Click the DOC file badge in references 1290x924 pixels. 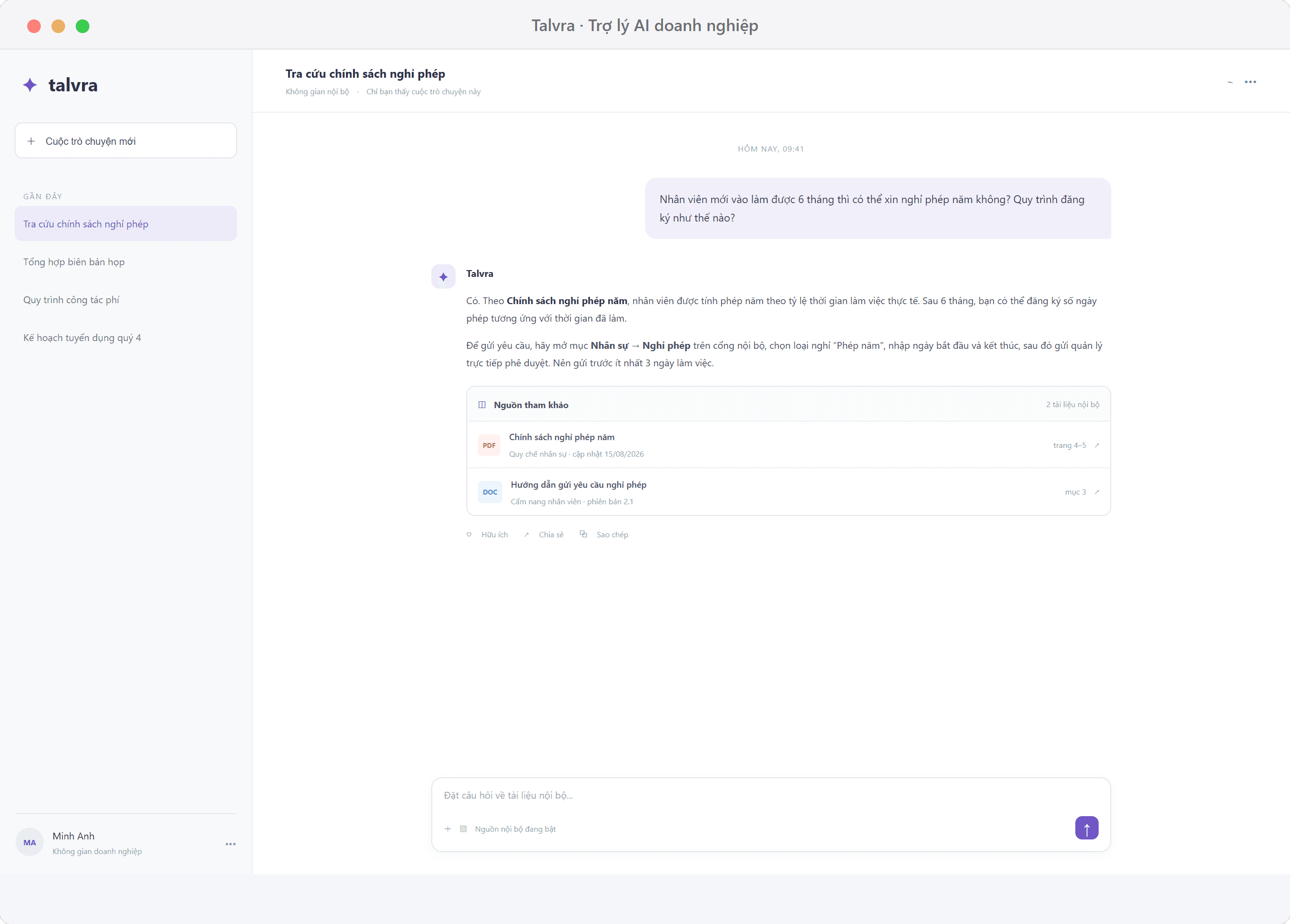pos(490,492)
